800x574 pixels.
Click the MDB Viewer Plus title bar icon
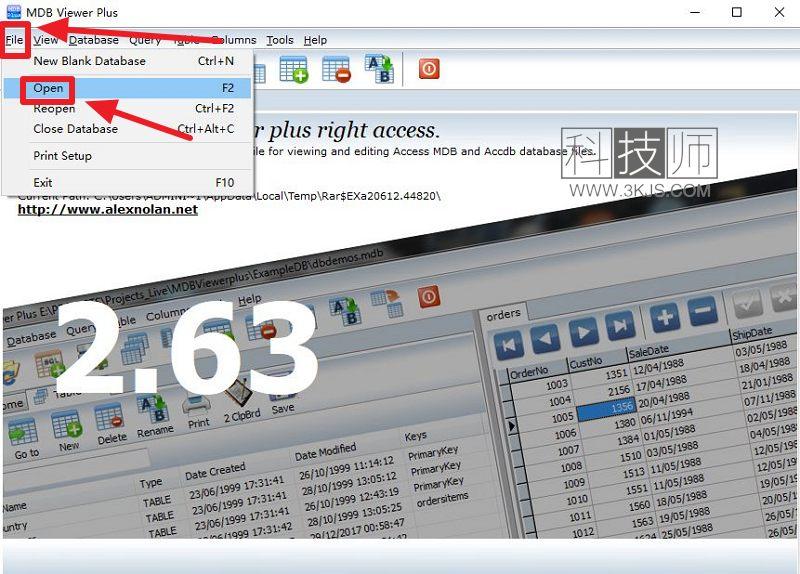pos(14,12)
